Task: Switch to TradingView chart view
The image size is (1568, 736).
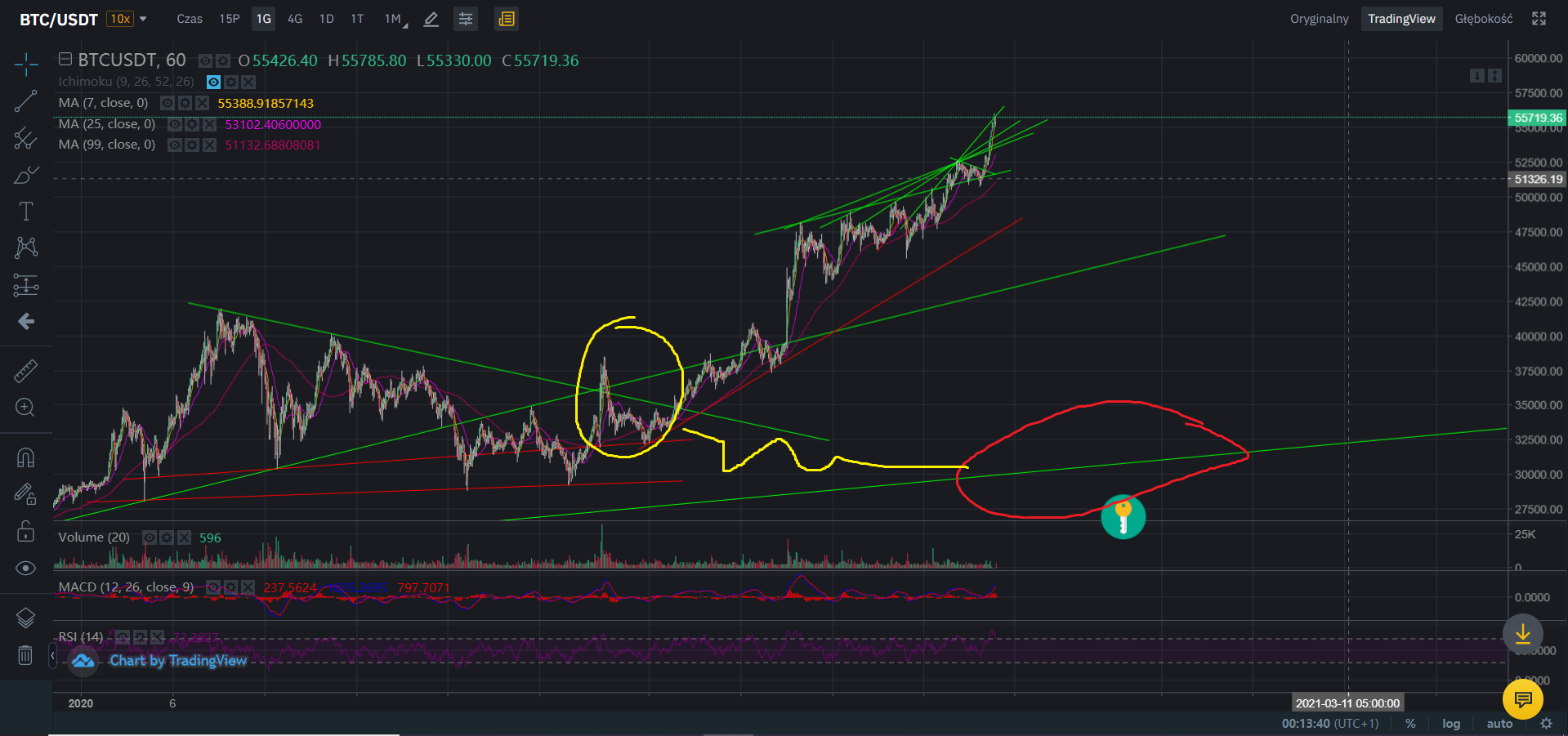Action: (x=1401, y=19)
